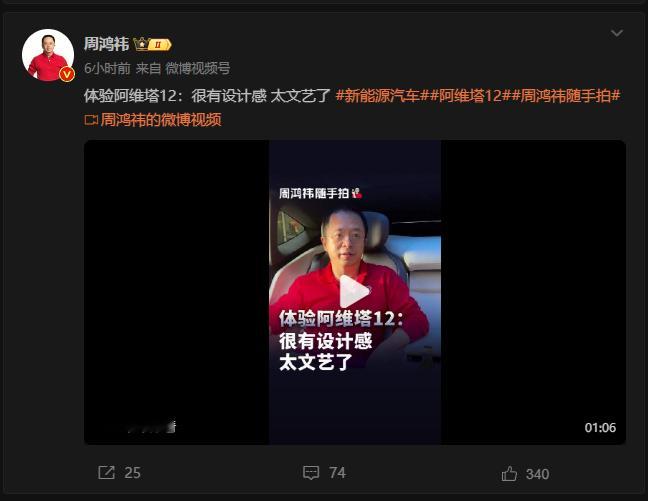Image resolution: width=648 pixels, height=501 pixels.
Task: Click the 微博视频号 source link
Action: tap(198, 68)
